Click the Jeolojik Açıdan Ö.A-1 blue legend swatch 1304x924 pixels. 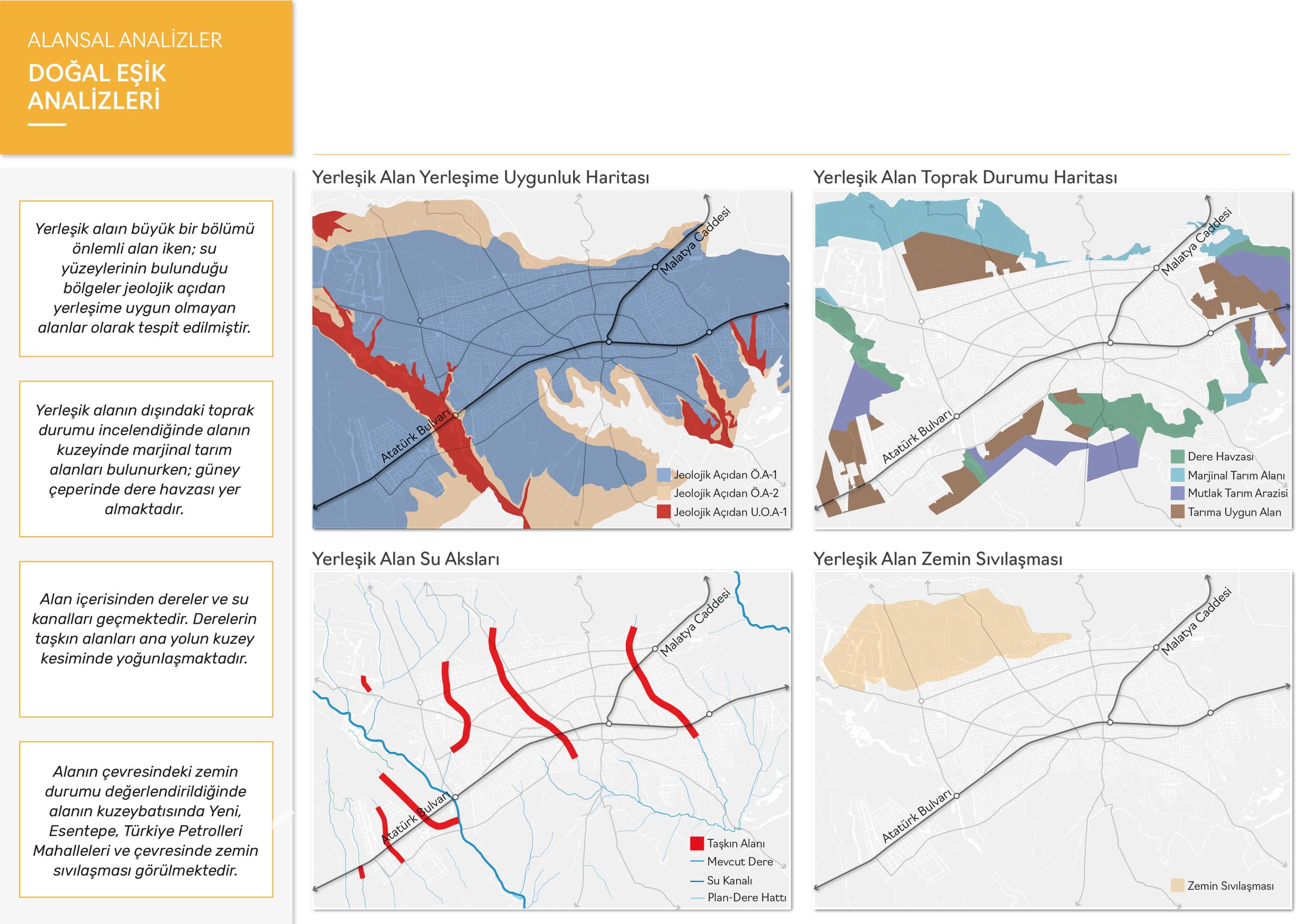coord(663,475)
